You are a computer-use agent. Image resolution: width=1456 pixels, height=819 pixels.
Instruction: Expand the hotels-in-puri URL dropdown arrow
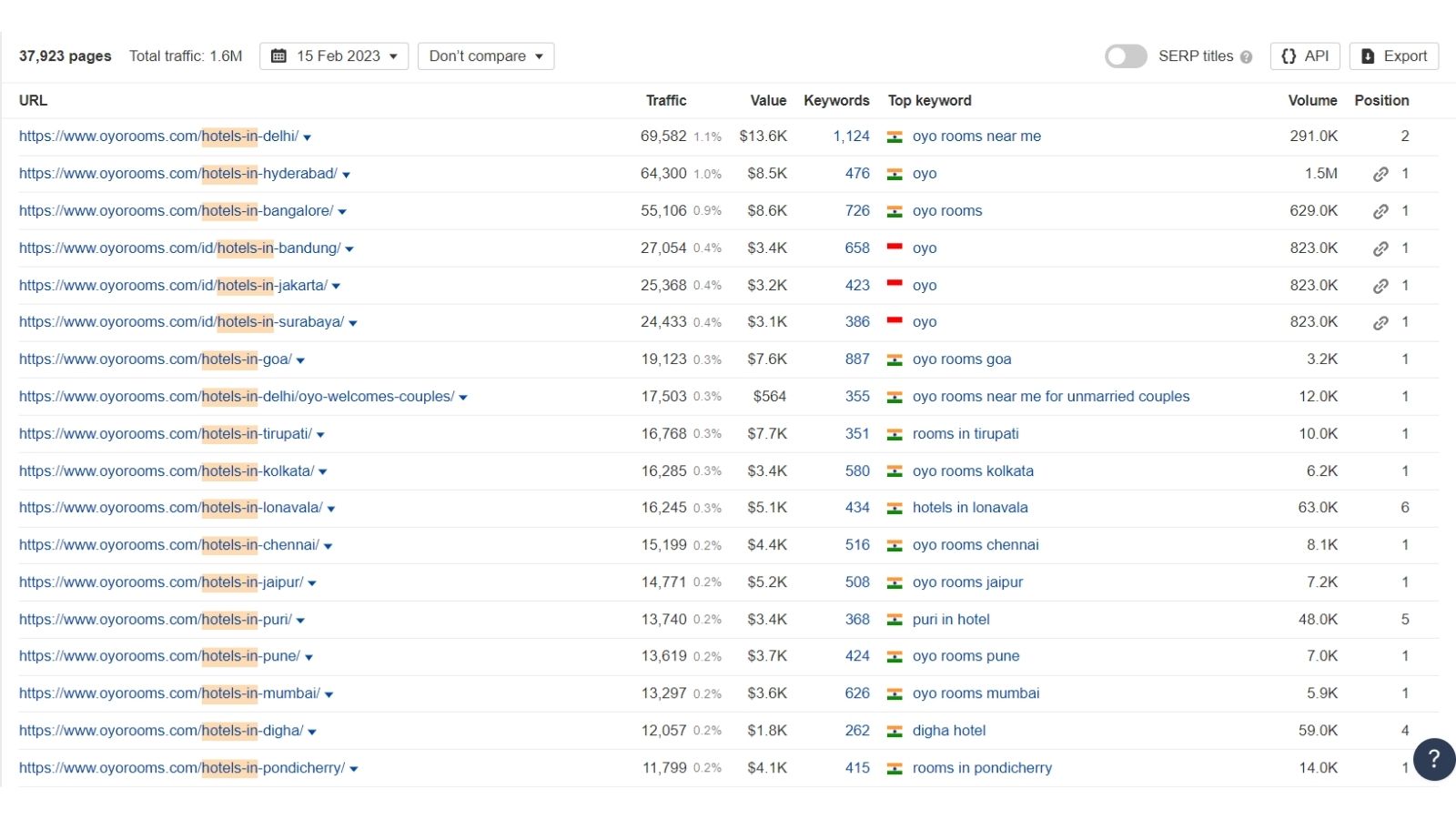click(300, 621)
